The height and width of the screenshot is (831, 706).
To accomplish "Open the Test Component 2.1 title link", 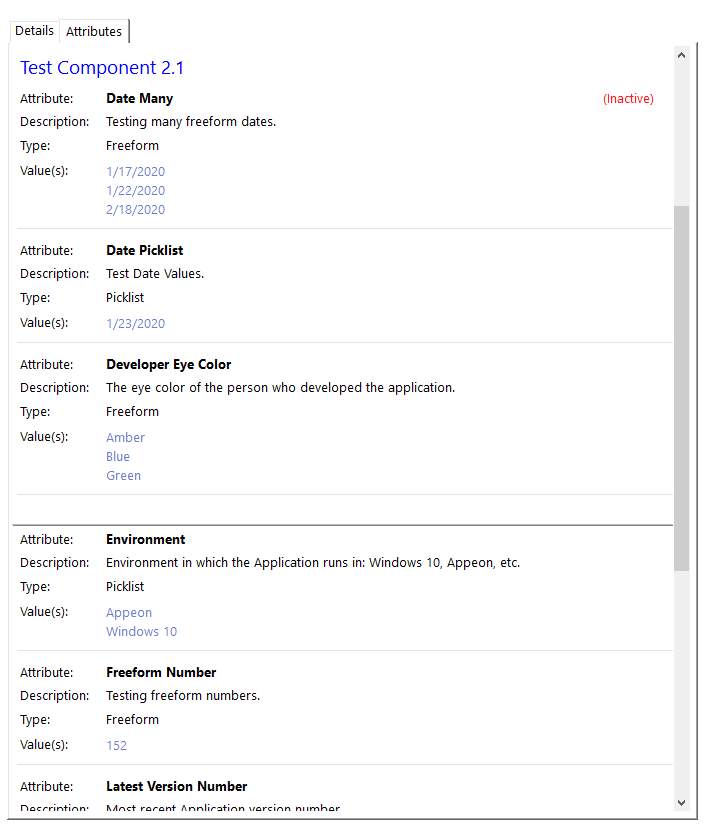I will point(102,68).
